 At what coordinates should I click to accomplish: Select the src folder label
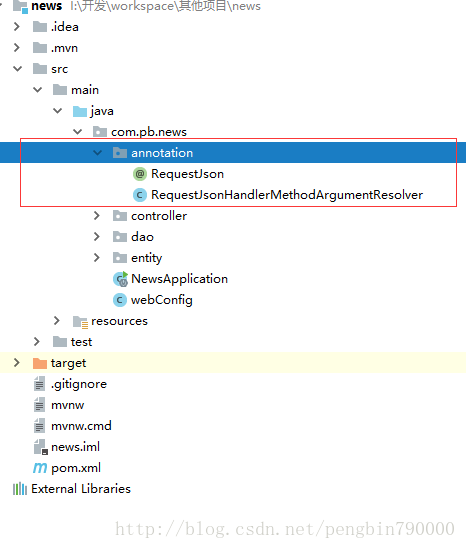click(60, 69)
